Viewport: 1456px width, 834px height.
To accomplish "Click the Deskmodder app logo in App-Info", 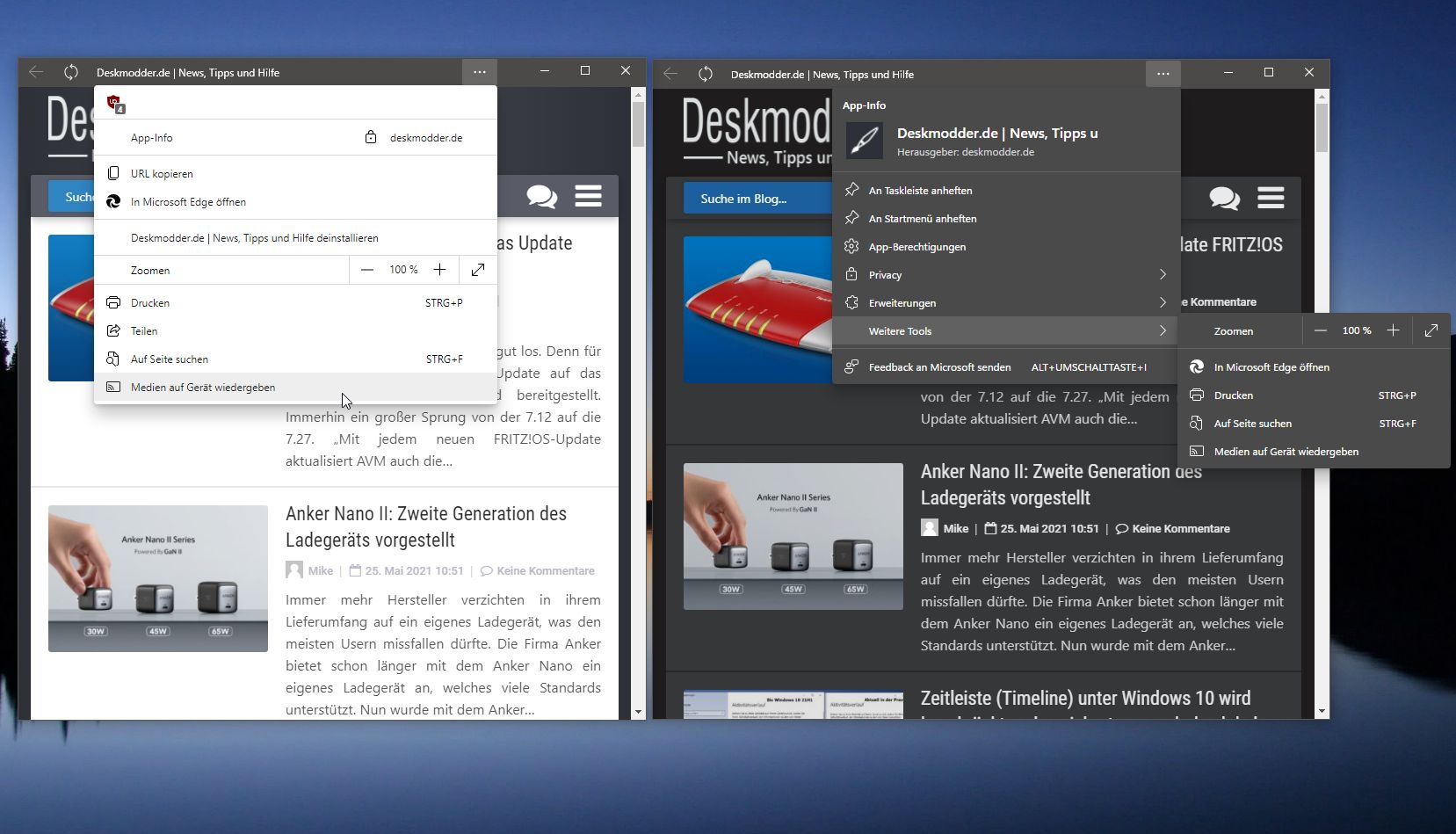I will [x=864, y=141].
